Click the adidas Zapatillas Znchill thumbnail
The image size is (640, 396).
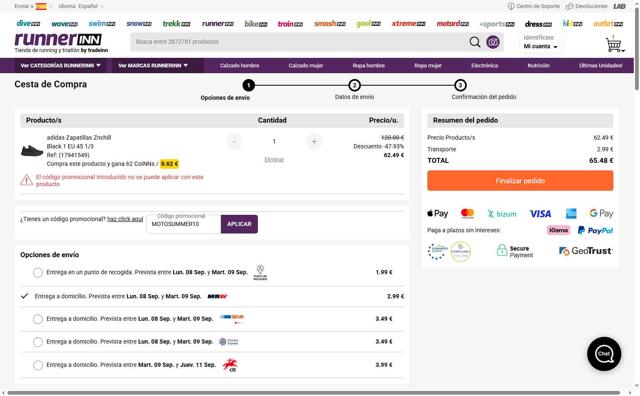point(32,151)
